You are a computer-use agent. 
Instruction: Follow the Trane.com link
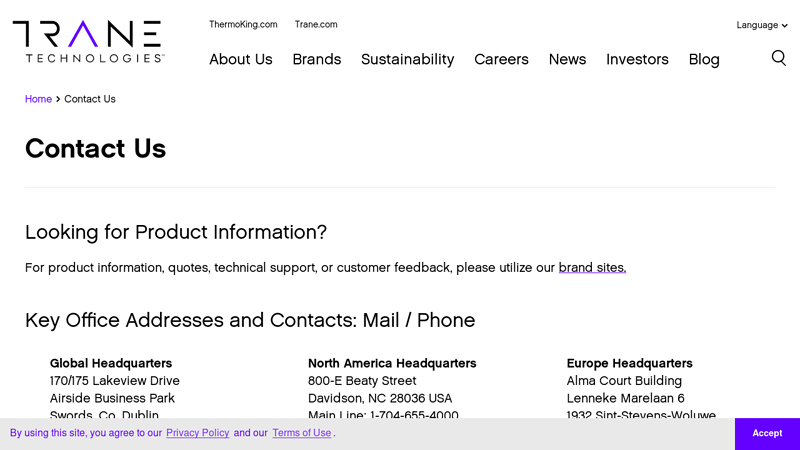pos(316,24)
